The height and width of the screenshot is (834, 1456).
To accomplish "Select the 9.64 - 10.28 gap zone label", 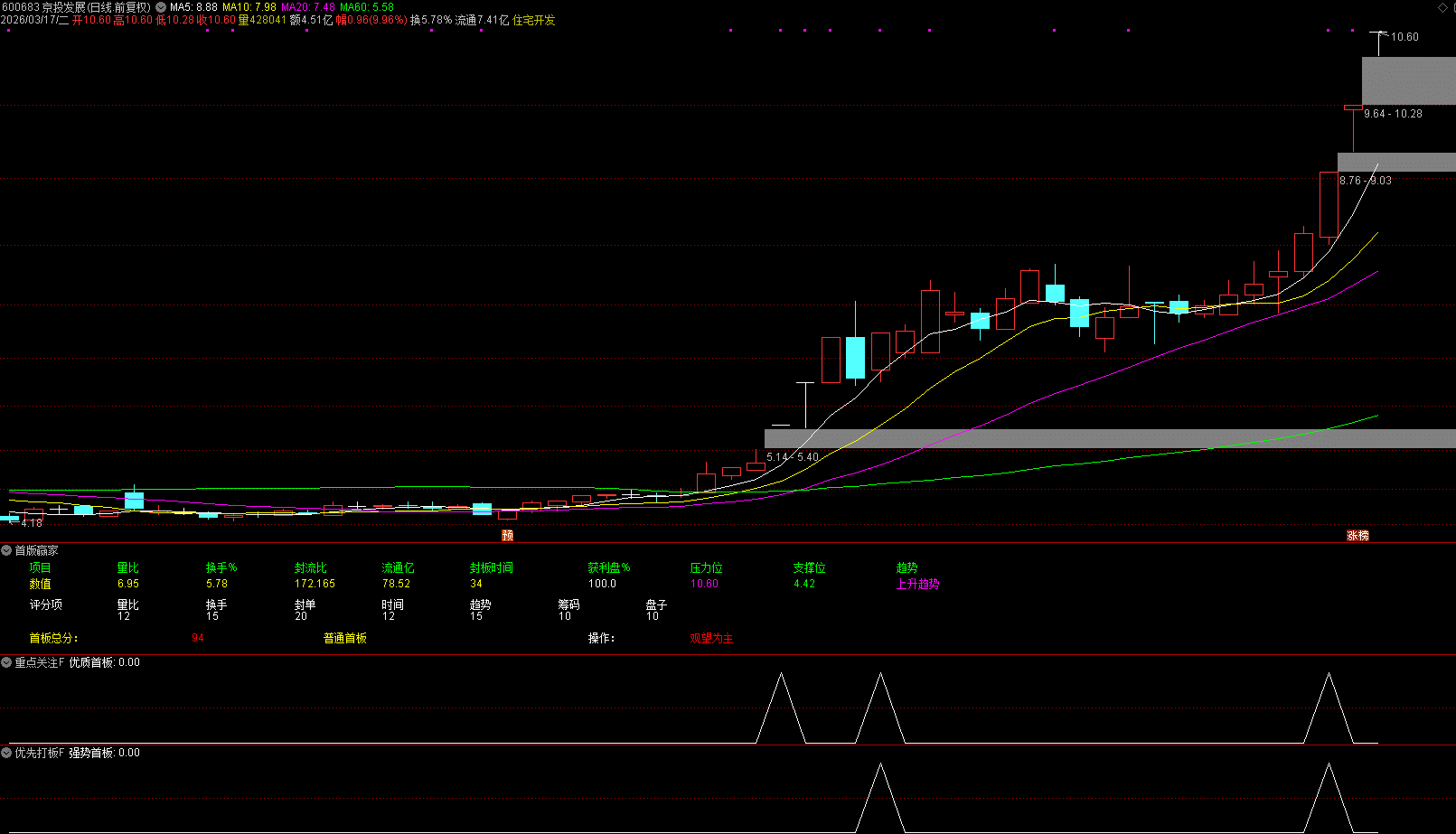I will coord(1393,114).
